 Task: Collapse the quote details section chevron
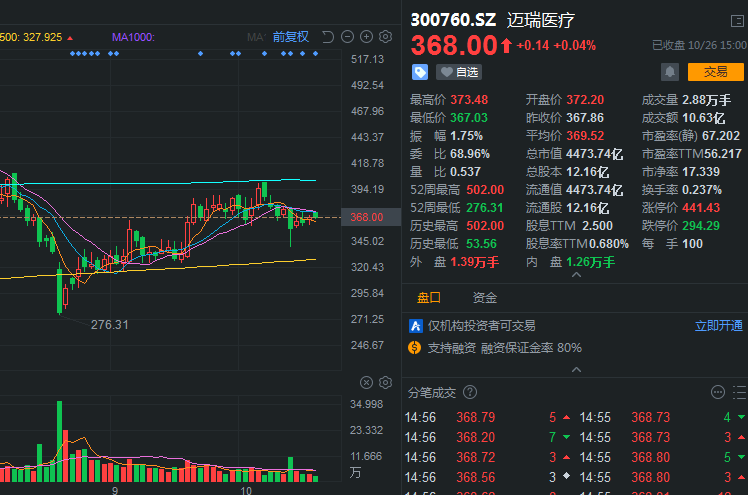(576, 275)
